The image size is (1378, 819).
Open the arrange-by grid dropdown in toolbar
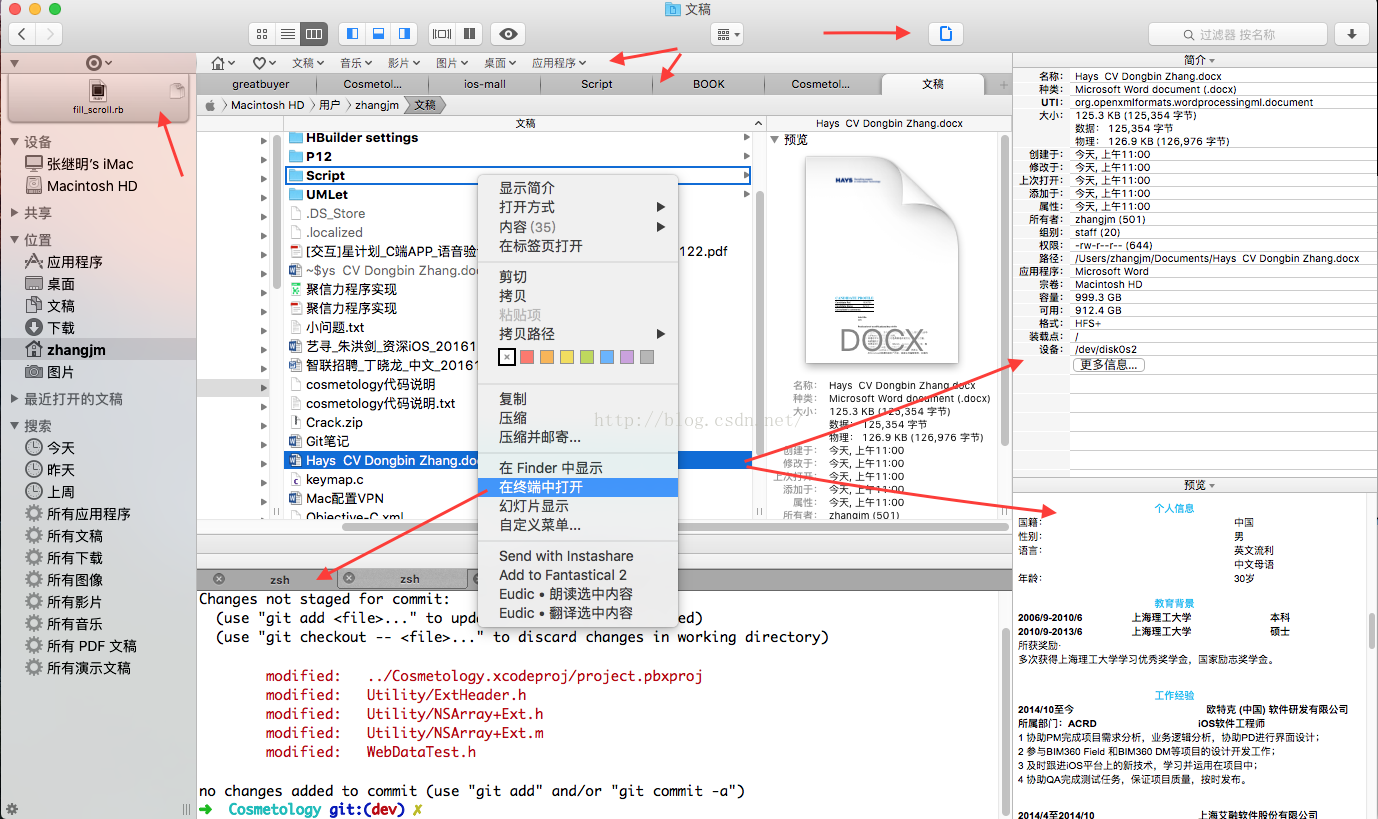coord(727,34)
